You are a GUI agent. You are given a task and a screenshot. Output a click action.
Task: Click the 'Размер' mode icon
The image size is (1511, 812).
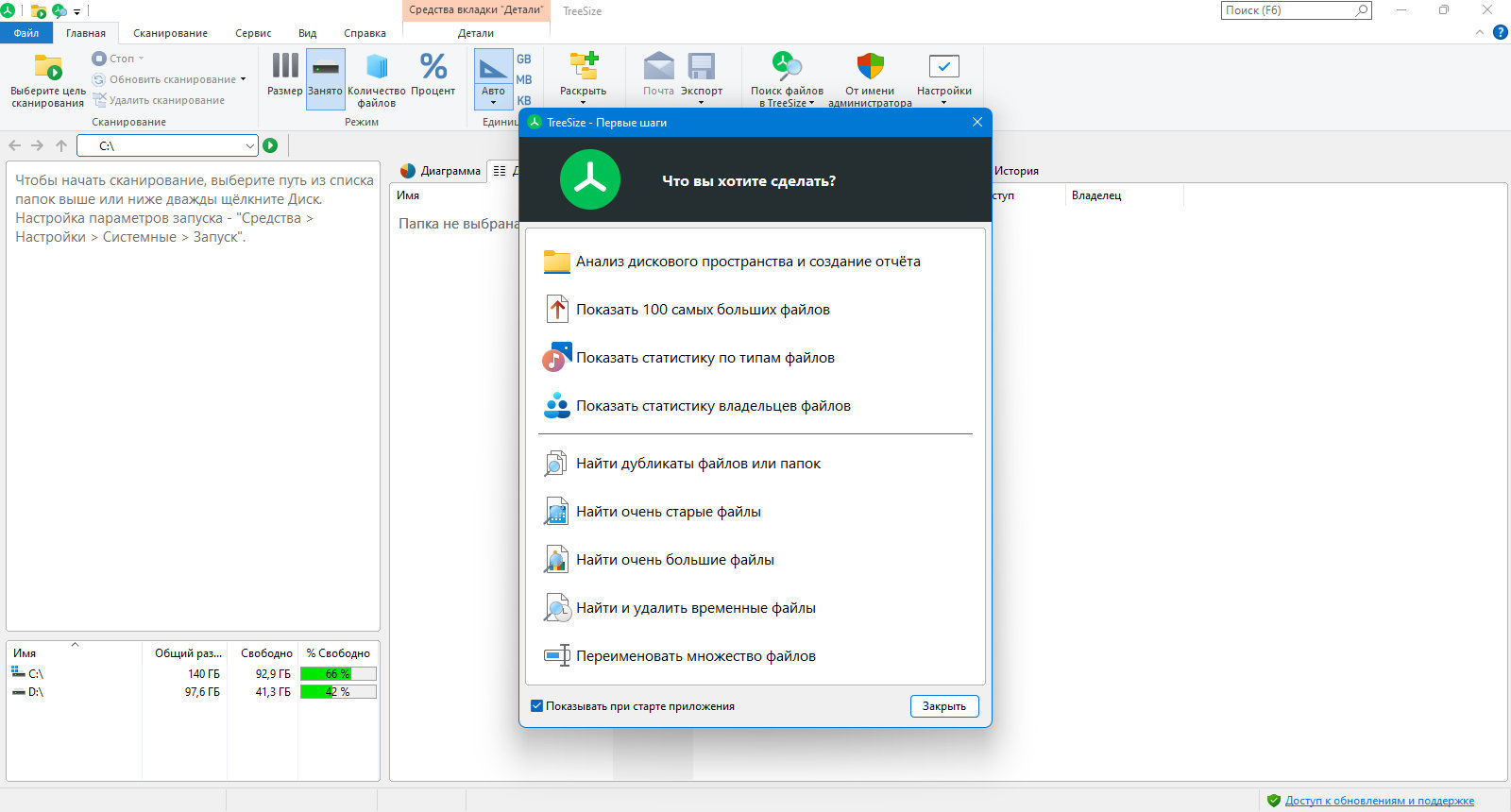point(284,68)
